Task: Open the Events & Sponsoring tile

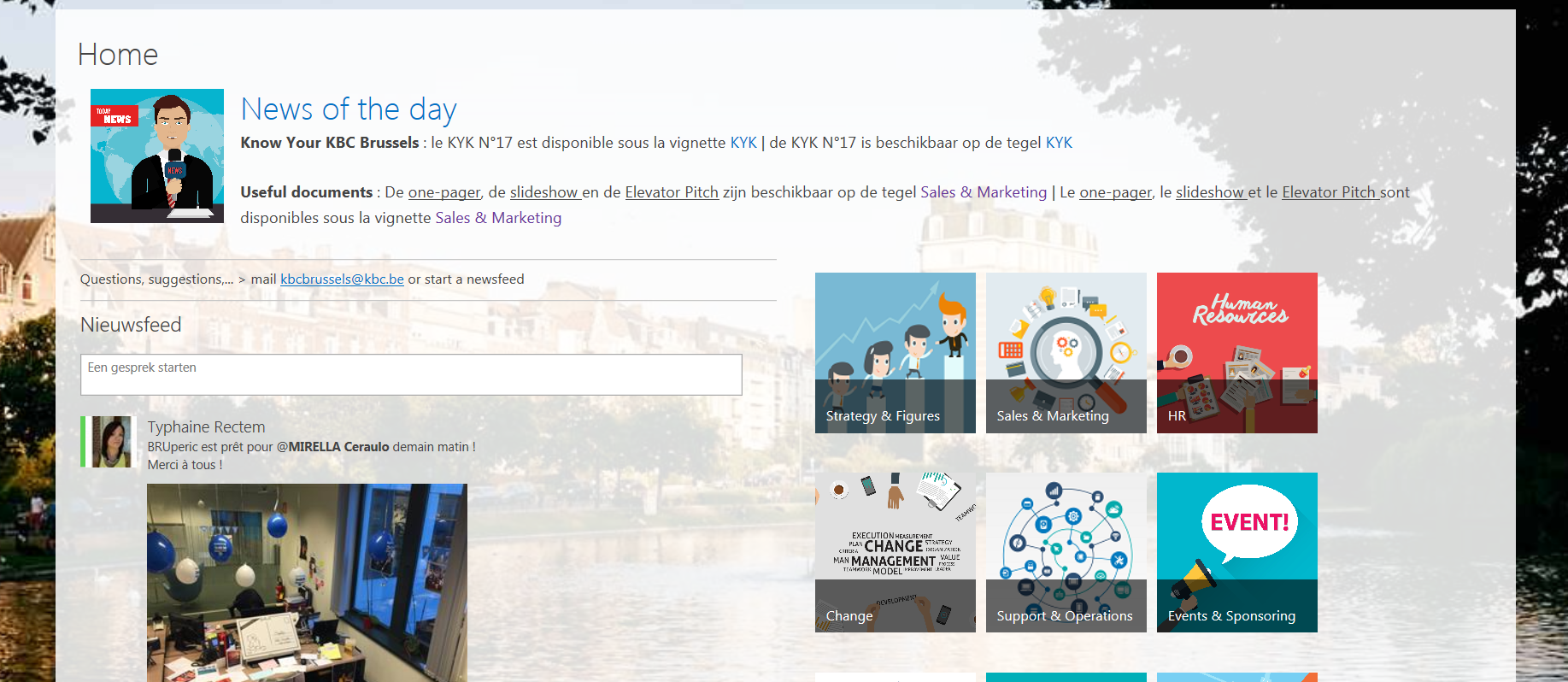Action: tap(1236, 552)
